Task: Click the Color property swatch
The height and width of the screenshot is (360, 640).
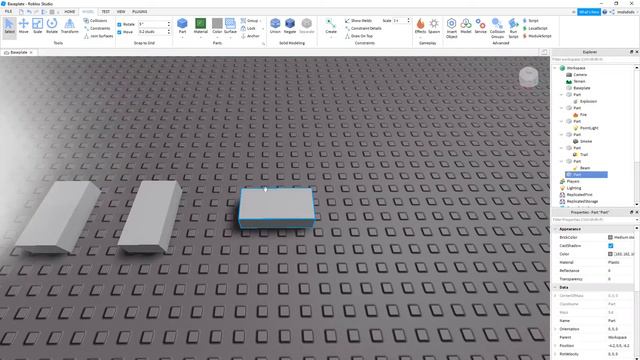Action: pos(611,254)
